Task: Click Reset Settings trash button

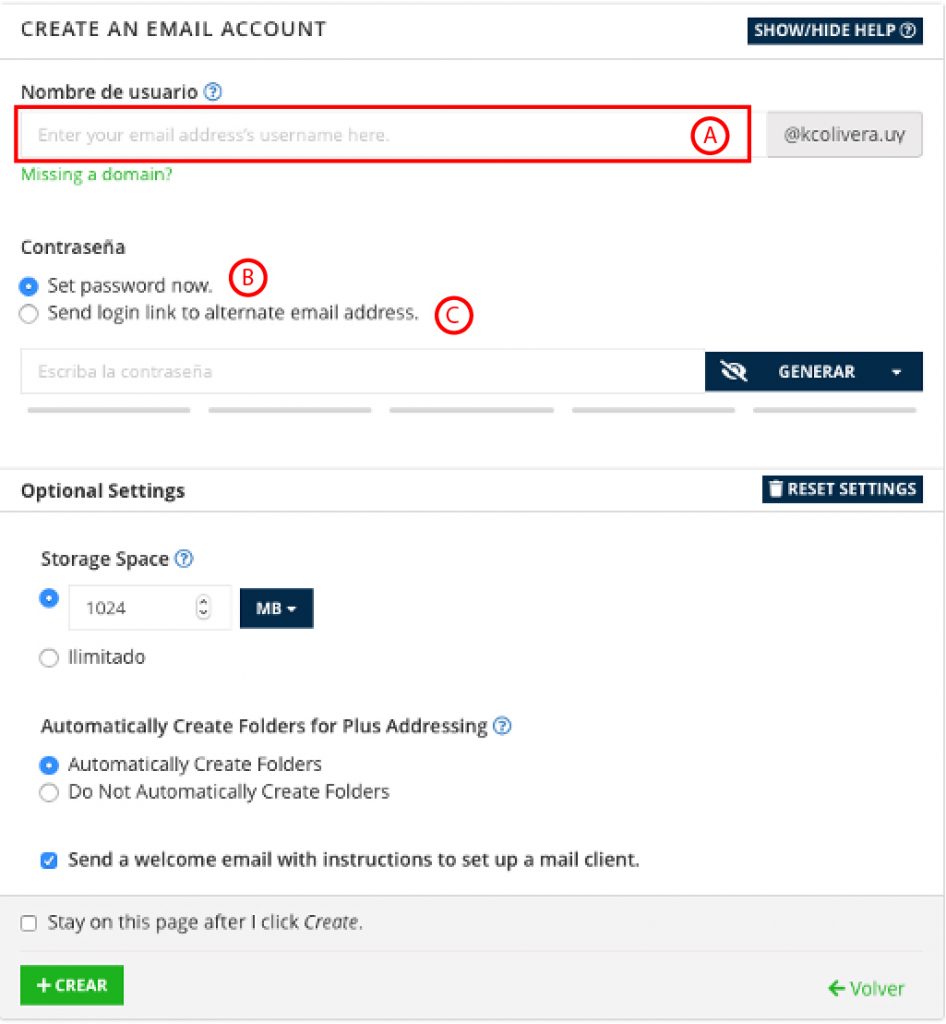Action: (x=842, y=489)
